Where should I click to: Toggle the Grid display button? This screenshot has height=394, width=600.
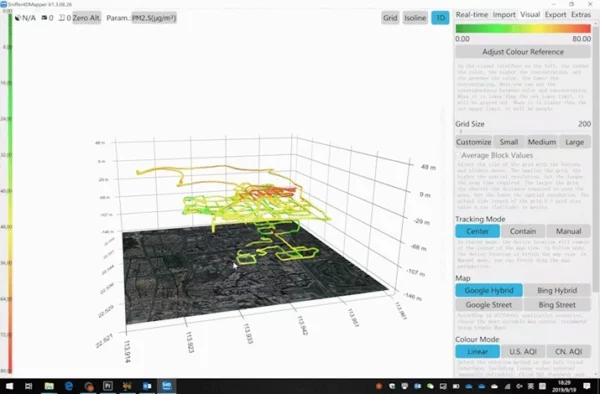point(390,18)
